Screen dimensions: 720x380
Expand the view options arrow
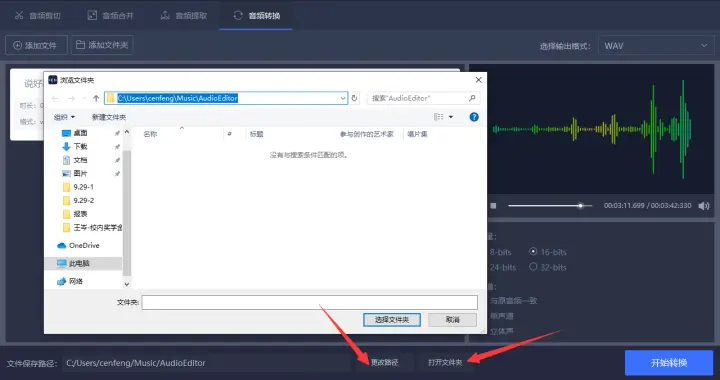(x=451, y=117)
